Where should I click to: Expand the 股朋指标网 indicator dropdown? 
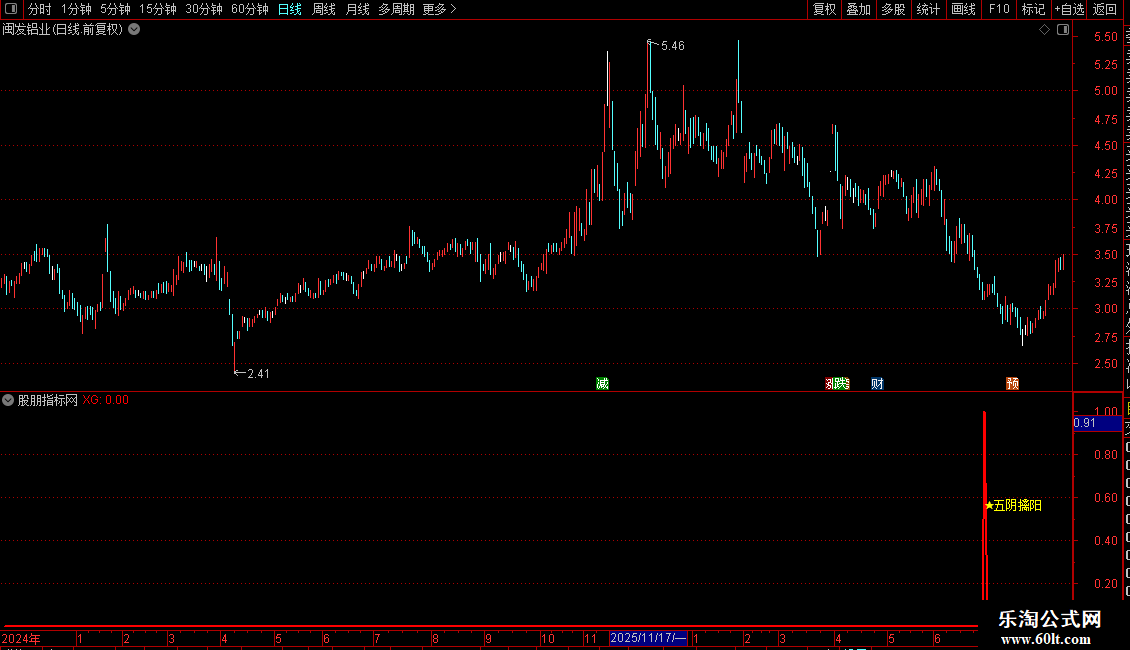click(x=8, y=400)
